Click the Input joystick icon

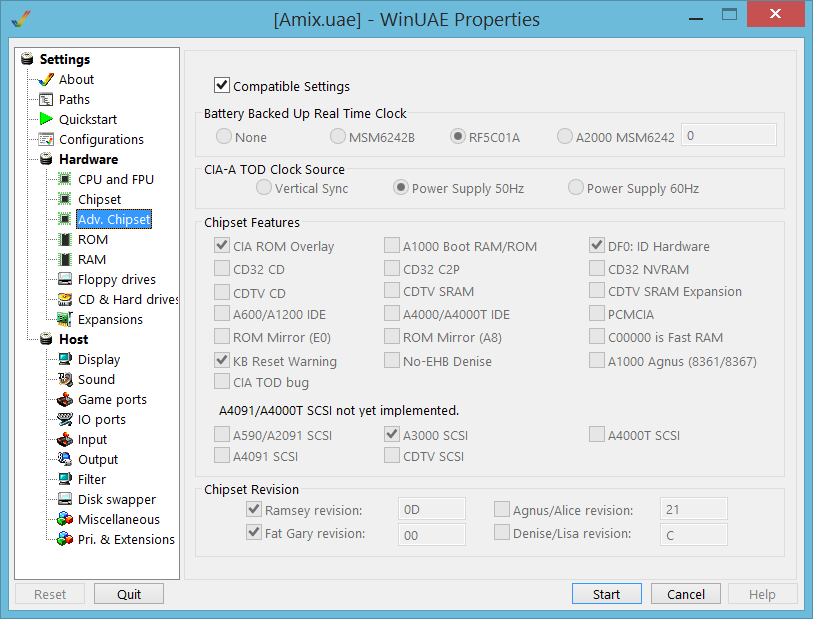65,440
